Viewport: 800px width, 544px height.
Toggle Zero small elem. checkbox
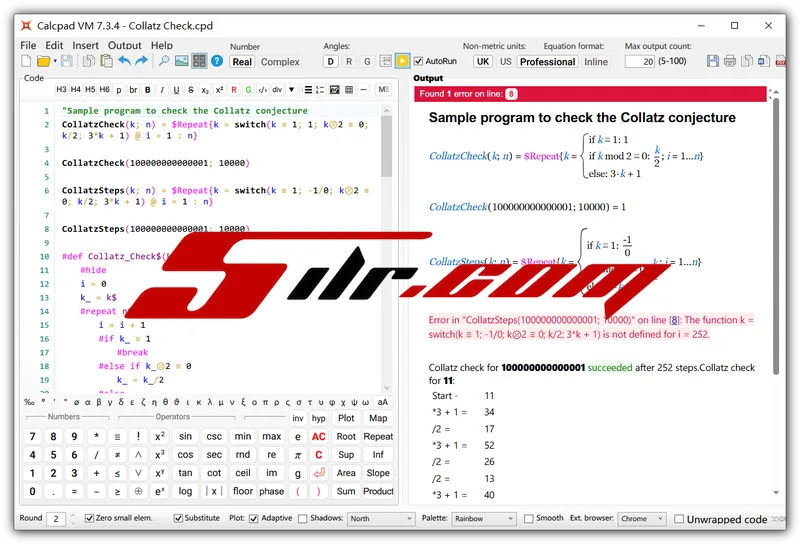(89, 518)
